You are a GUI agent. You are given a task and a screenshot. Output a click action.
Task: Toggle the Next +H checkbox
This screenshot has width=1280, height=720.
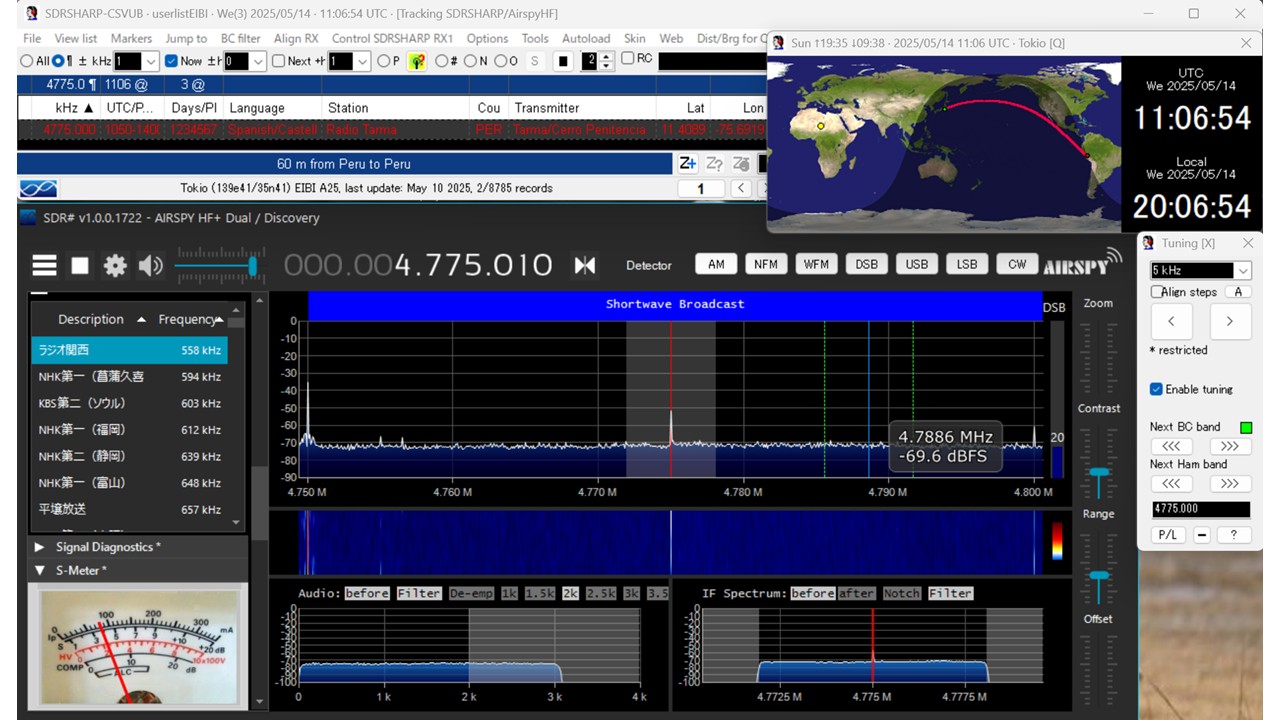(278, 61)
